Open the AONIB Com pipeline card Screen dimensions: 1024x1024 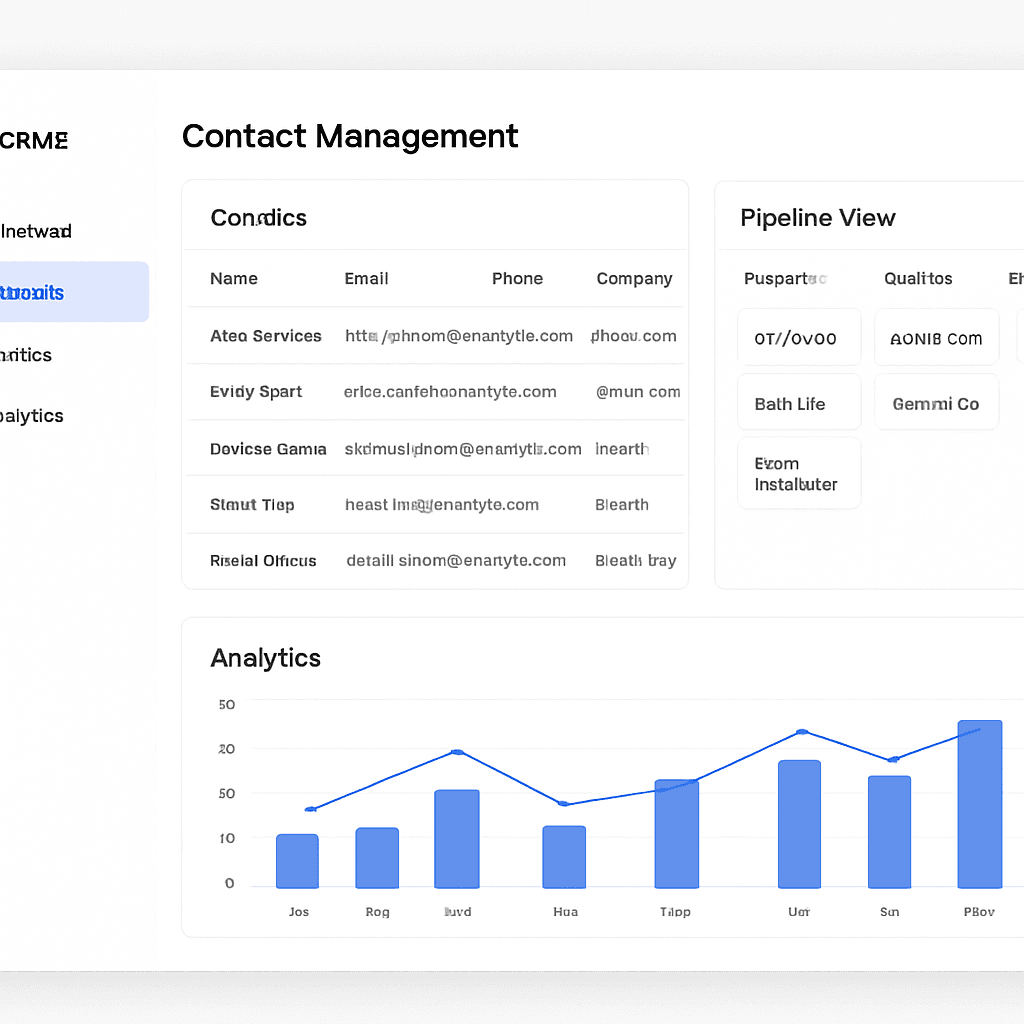point(936,337)
